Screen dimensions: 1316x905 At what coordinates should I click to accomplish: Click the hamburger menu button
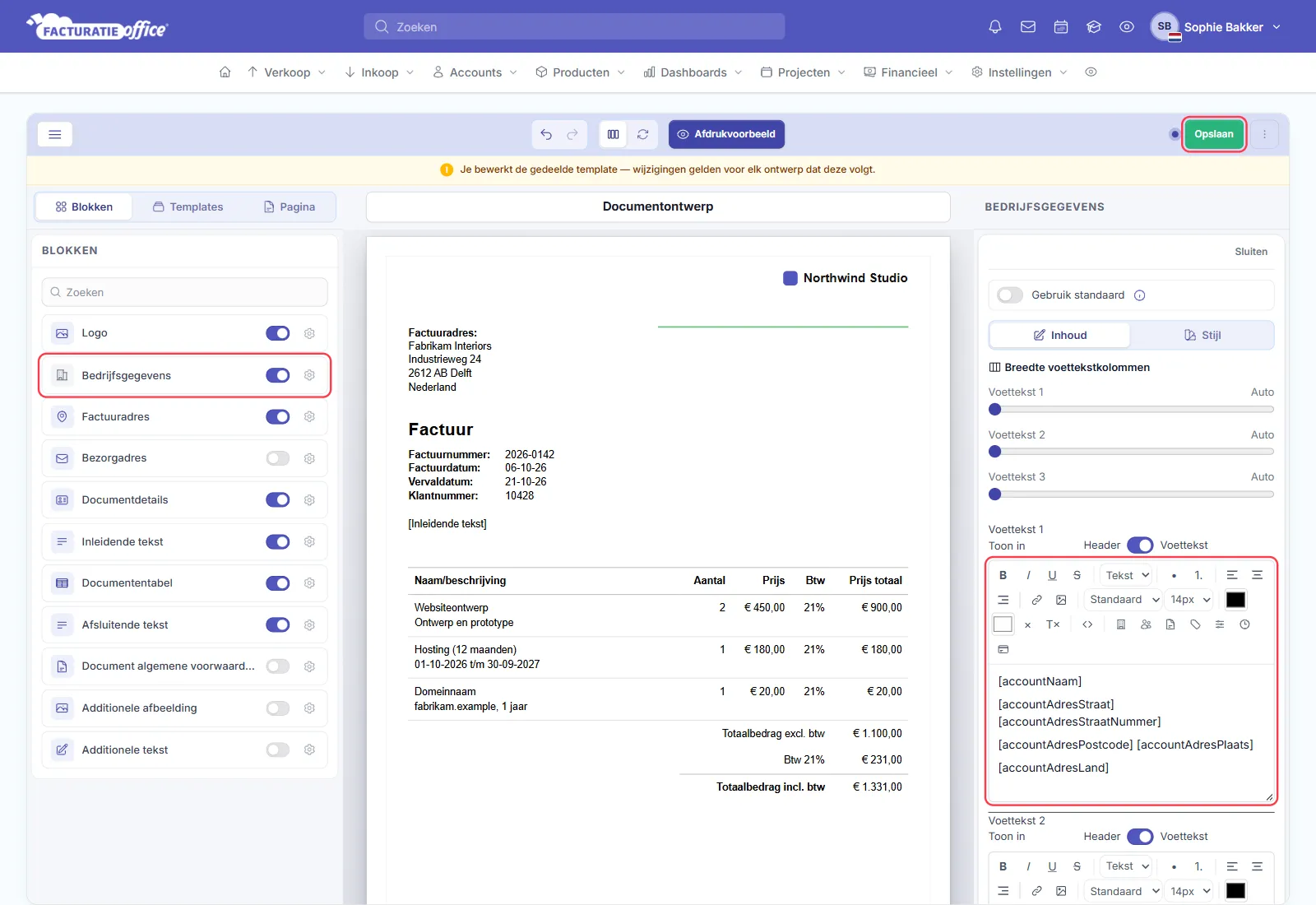point(55,134)
